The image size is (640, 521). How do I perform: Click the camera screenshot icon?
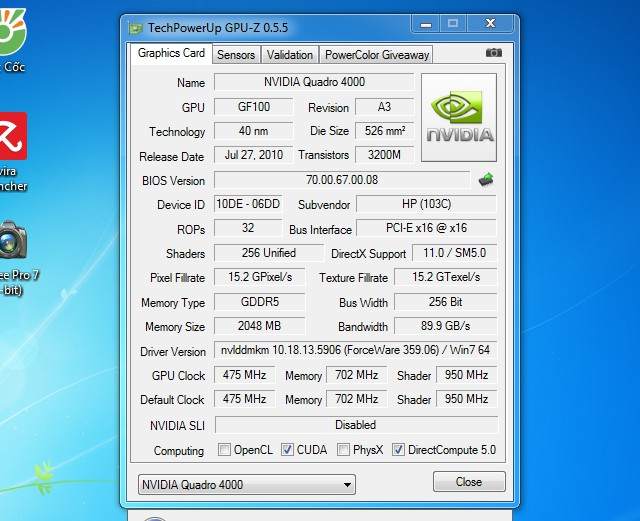point(493,53)
